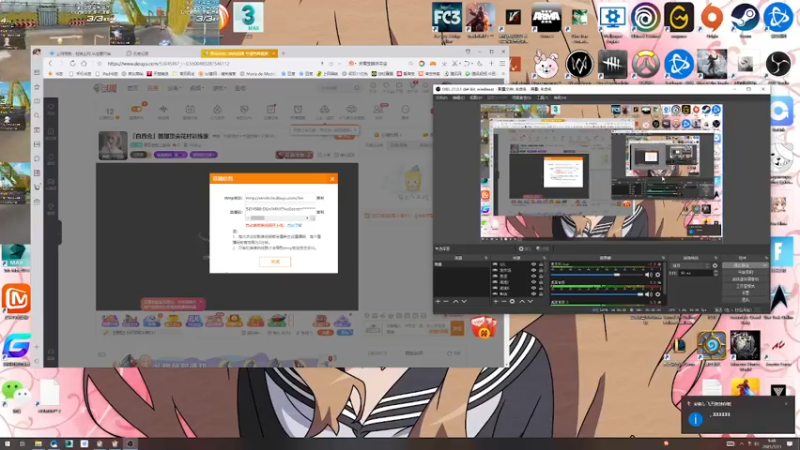The image size is (800, 450).
Task: Switch to first browser tab
Action: (82, 53)
